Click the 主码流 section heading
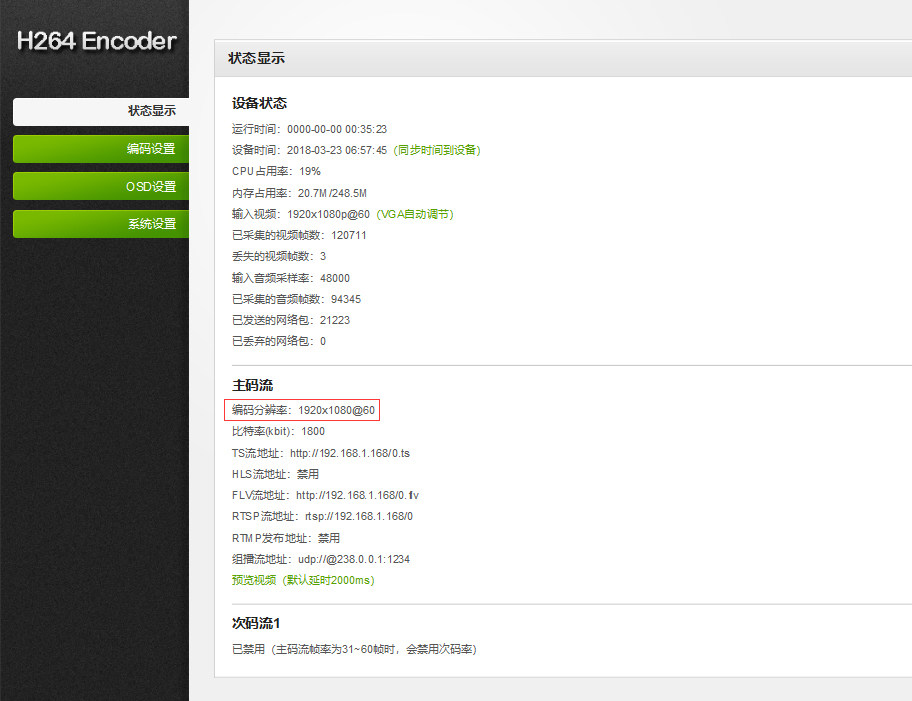The image size is (912, 701). coord(252,385)
